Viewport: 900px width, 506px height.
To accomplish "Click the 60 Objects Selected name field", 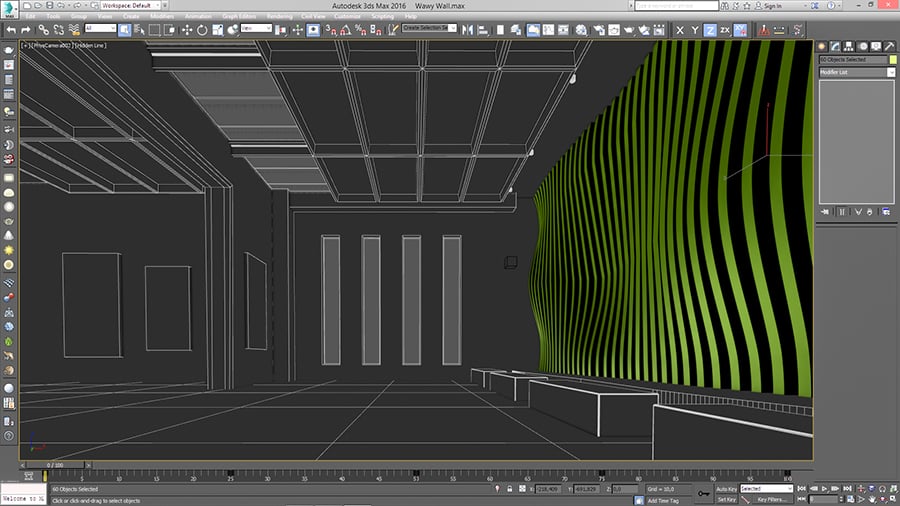I will tap(852, 60).
